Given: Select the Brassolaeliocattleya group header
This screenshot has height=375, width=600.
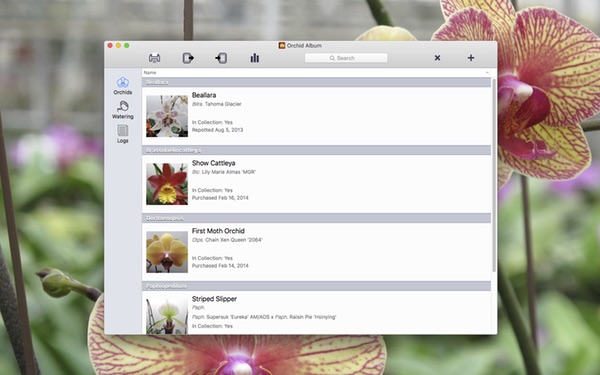Looking at the screenshot, I should point(316,150).
